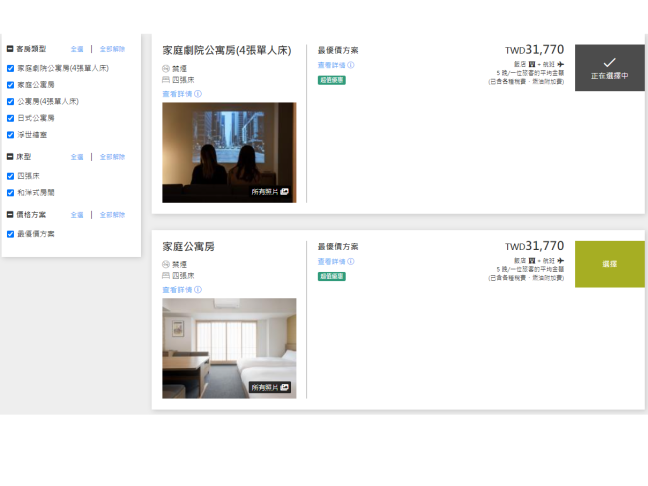
Task: Click the no-smoking icon under 家庭劇院公寓房
Action: coord(166,68)
